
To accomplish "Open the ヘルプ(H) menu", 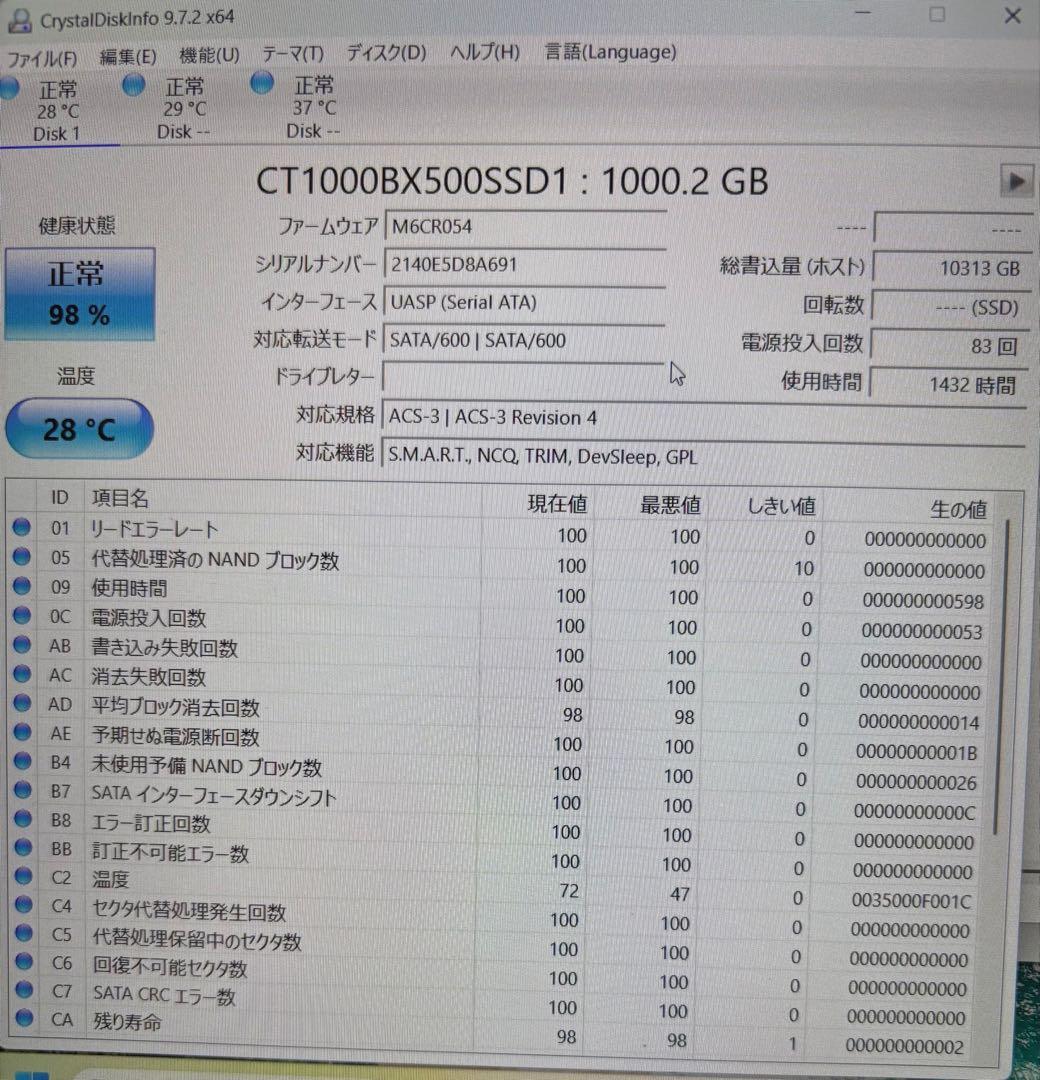I will coord(483,52).
